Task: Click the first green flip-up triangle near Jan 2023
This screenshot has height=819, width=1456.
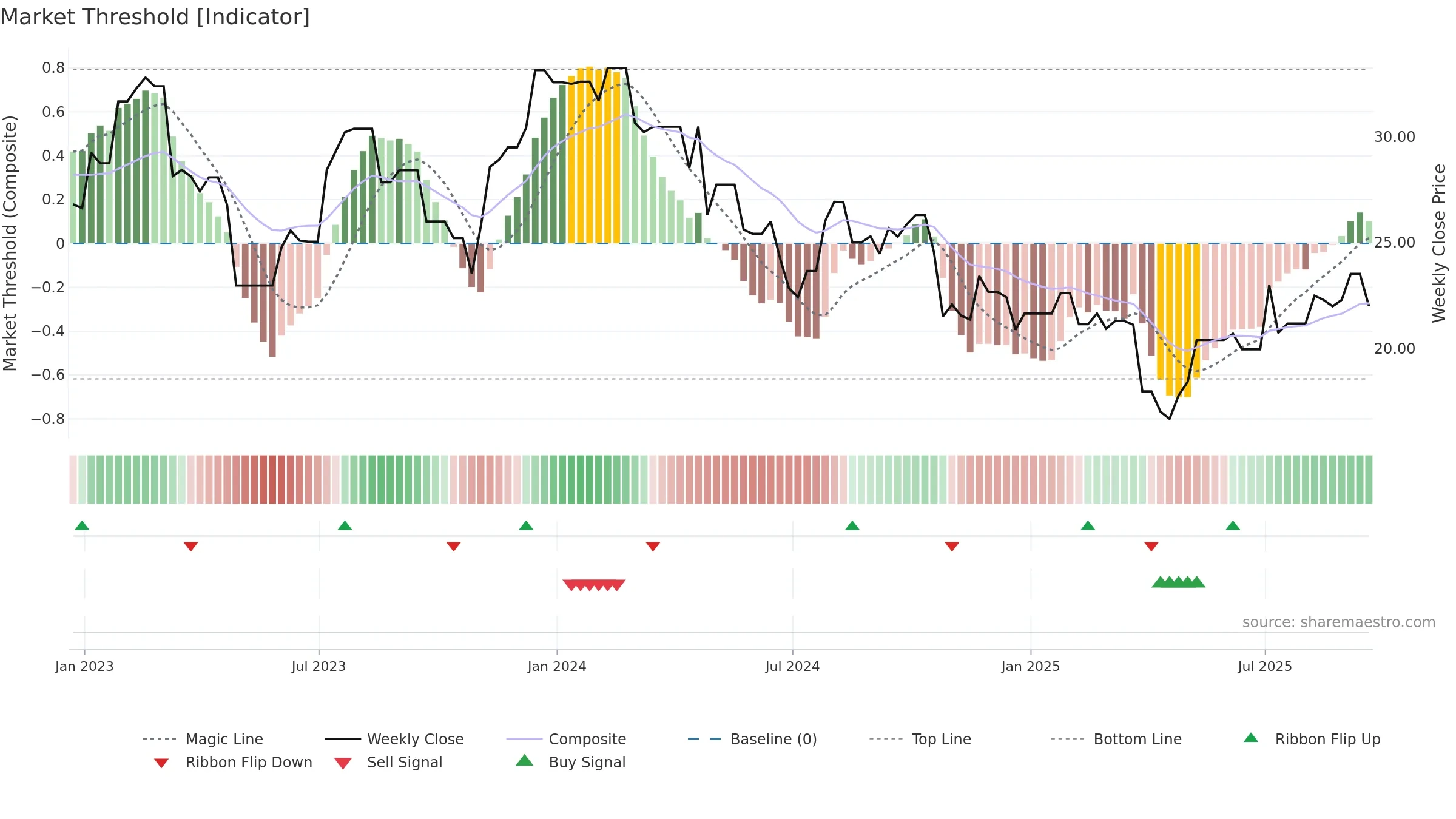Action: click(x=82, y=525)
